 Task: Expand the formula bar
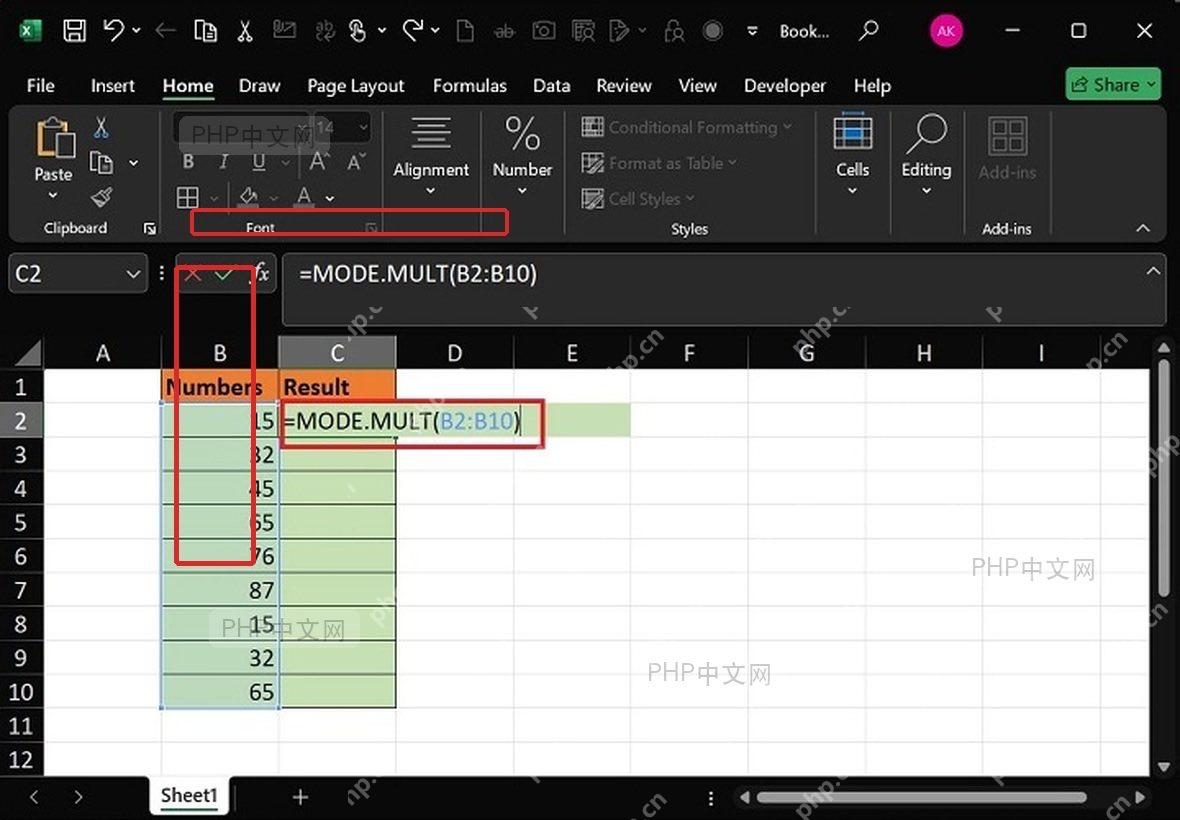[1153, 271]
